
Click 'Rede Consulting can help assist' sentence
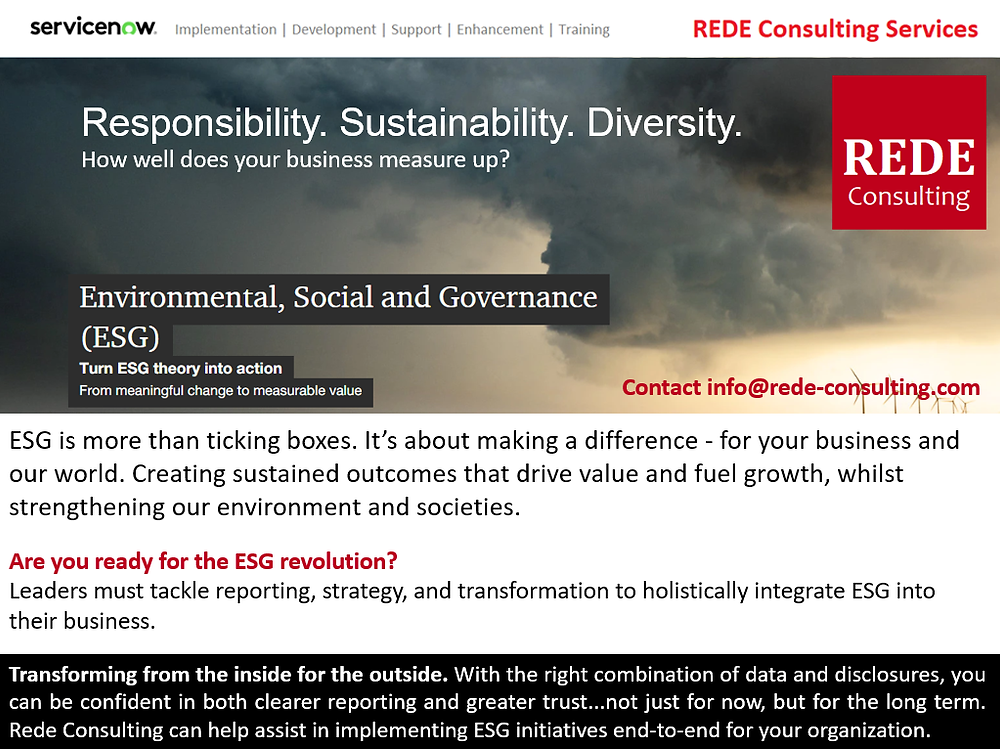coord(470,729)
